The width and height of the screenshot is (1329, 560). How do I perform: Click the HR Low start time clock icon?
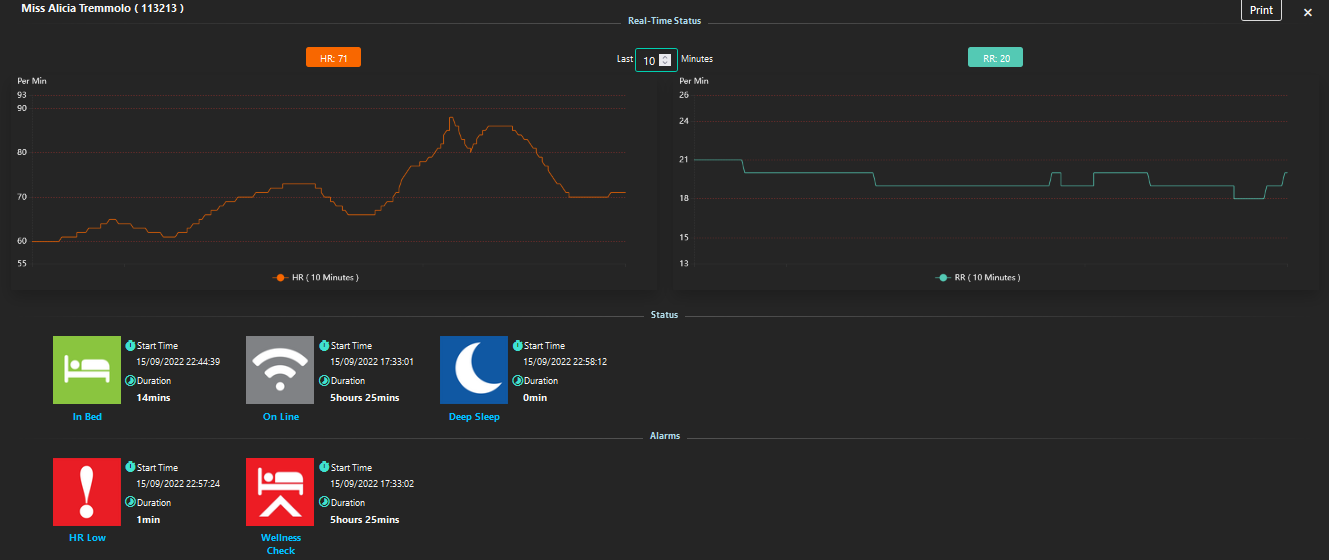coord(130,467)
